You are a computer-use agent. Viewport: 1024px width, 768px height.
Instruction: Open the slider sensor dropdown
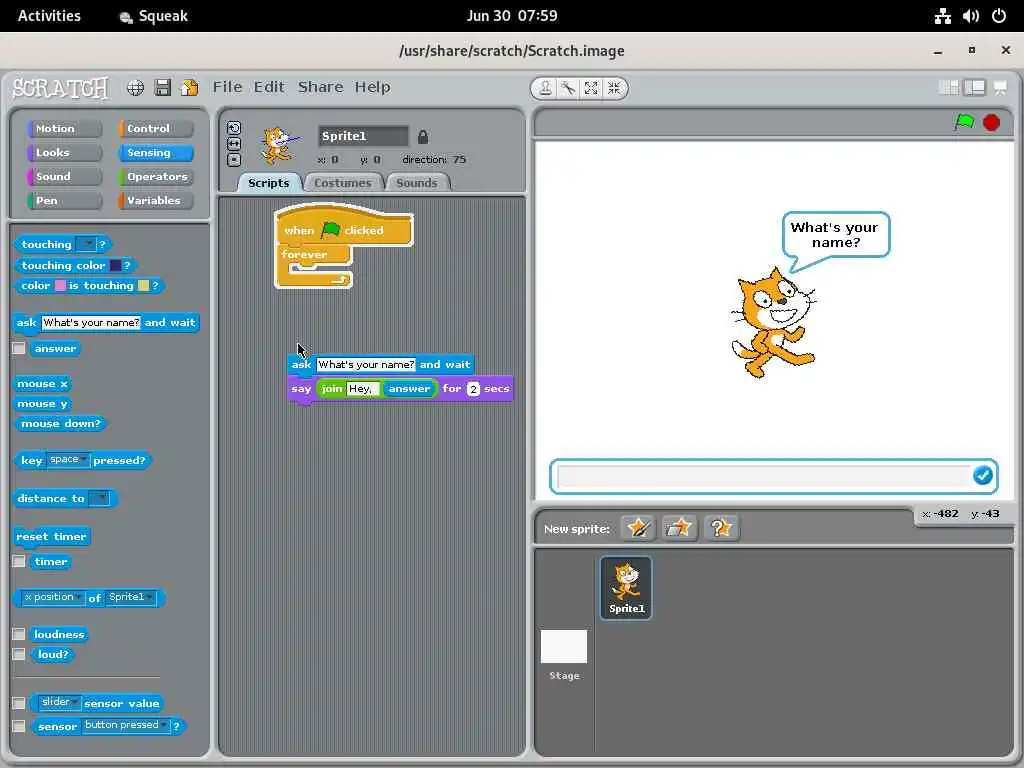pyautogui.click(x=59, y=703)
